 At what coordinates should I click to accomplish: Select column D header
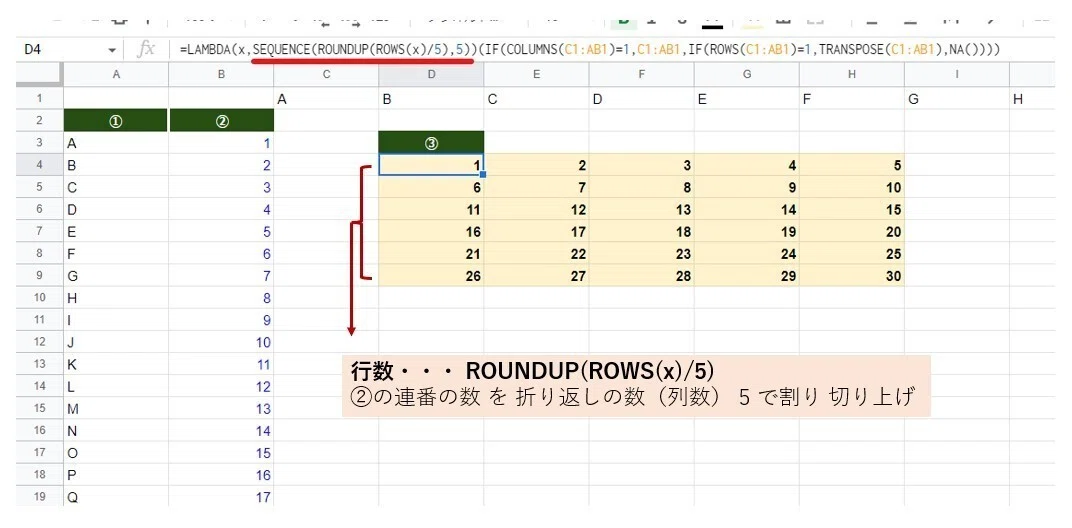(431, 74)
